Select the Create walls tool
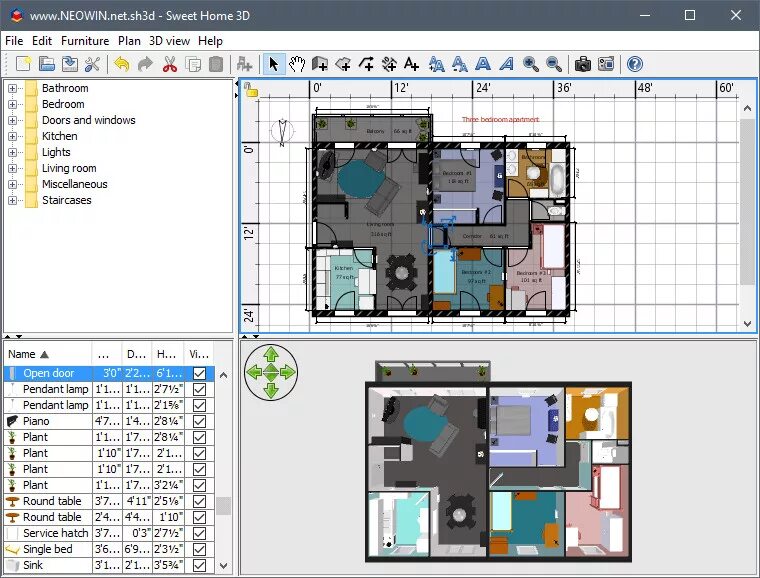 319,64
